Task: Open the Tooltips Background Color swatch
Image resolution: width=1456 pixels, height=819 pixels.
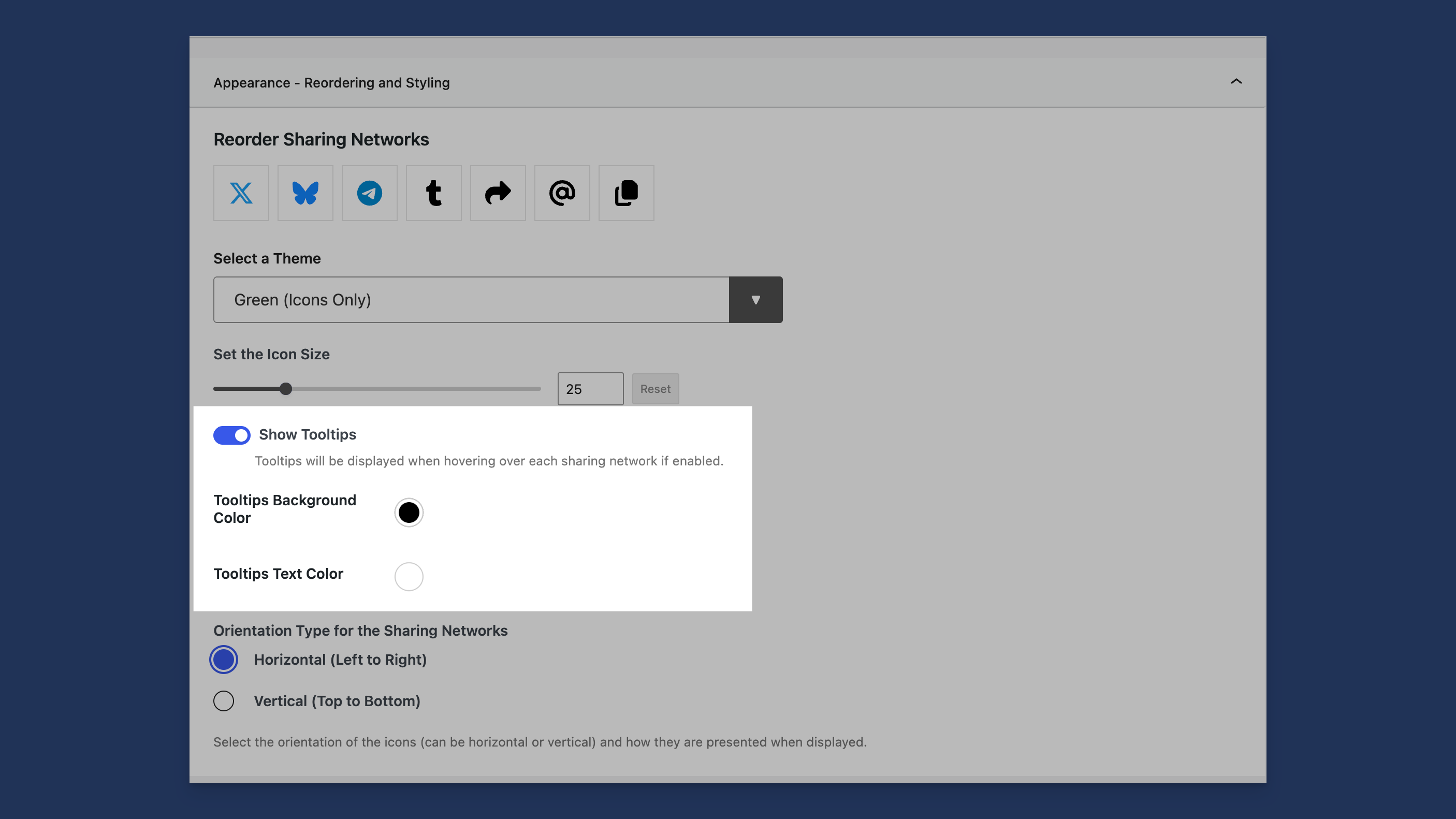Action: tap(409, 513)
